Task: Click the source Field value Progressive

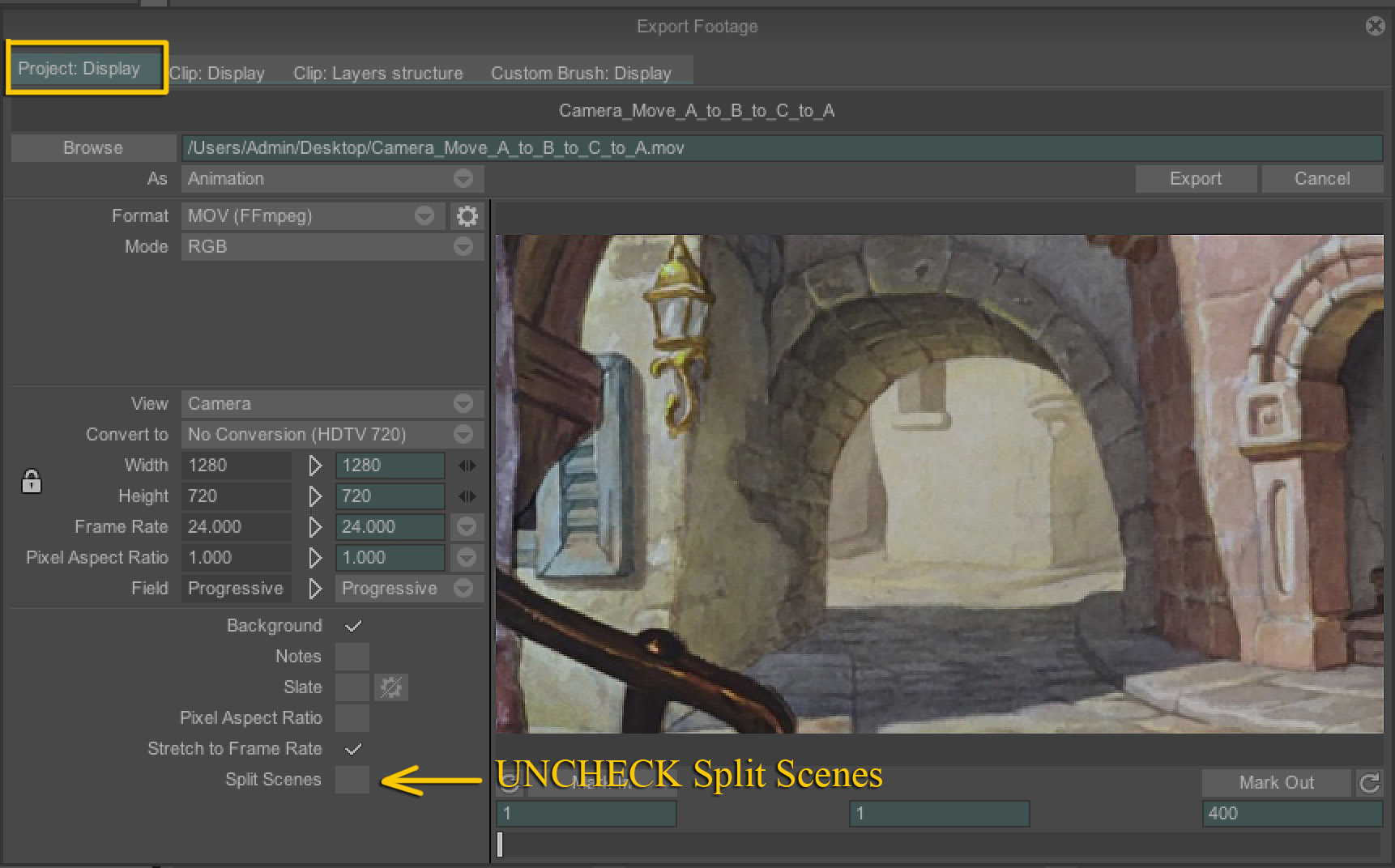Action: pyautogui.click(x=236, y=589)
